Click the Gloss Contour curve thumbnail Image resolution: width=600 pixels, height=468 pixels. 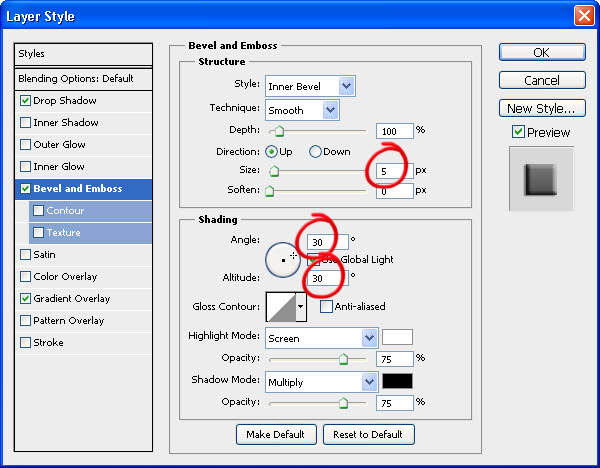click(281, 307)
